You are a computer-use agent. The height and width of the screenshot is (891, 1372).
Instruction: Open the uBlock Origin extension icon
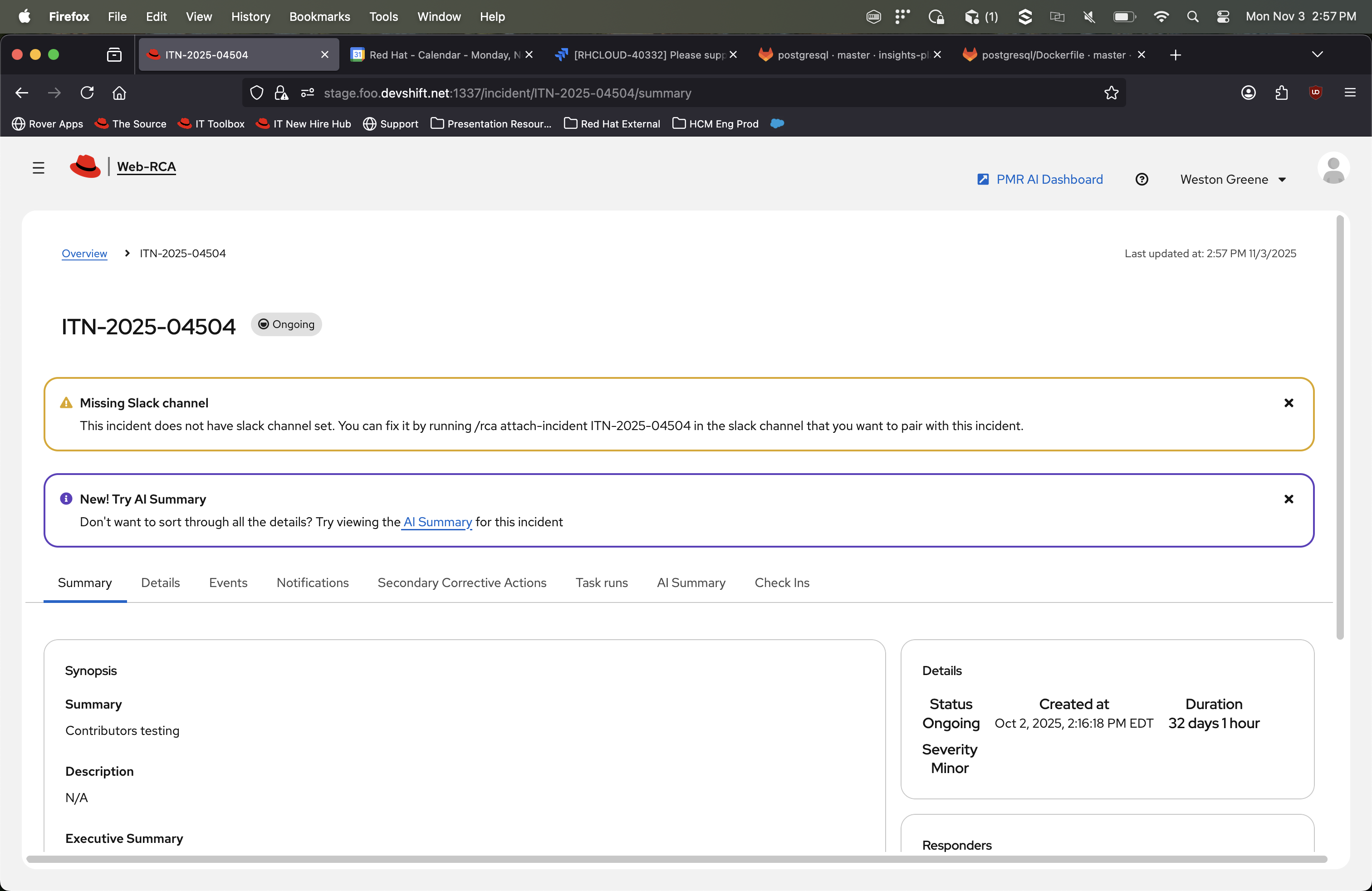[x=1315, y=93]
